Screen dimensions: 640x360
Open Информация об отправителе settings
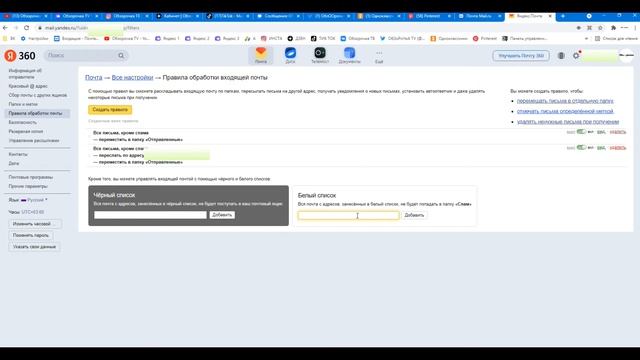(x=25, y=73)
